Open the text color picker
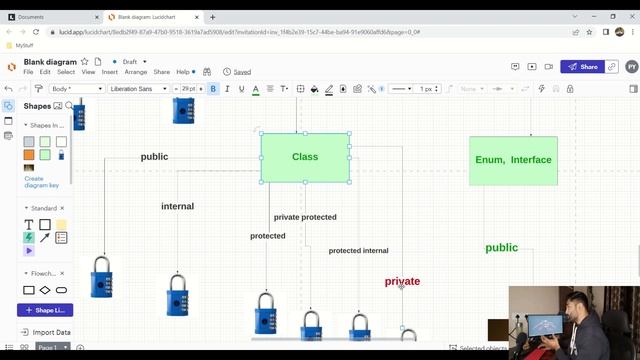Screen dimensions: 640x360 pyautogui.click(x=256, y=89)
